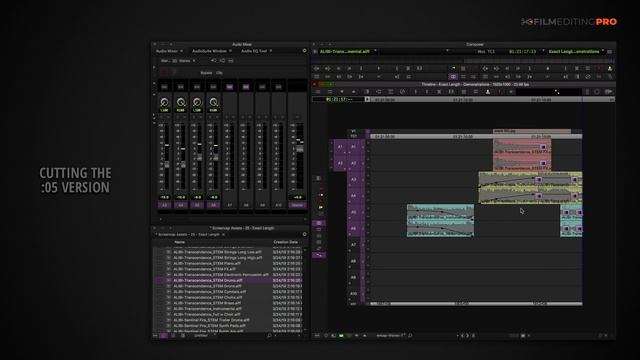Click the horizontal scrollbar below the timeline tracks
640x360 pixels.
pos(476,304)
